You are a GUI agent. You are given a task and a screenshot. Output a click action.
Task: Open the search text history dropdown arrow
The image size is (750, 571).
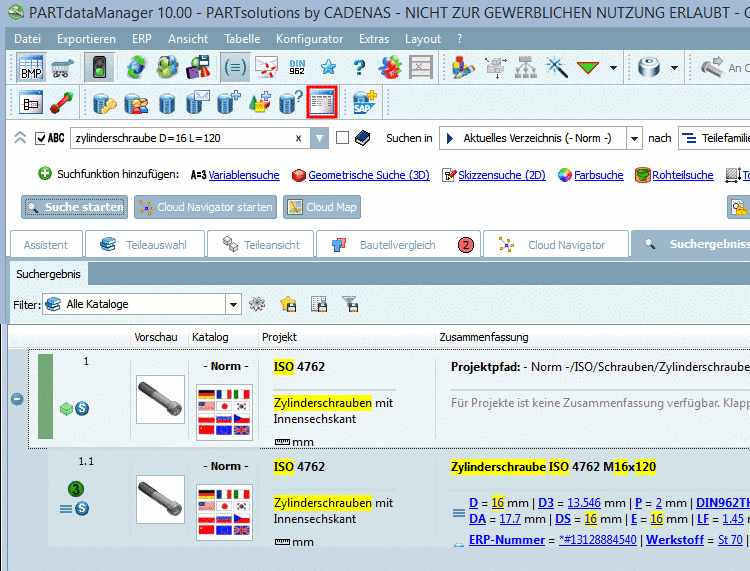pos(319,138)
